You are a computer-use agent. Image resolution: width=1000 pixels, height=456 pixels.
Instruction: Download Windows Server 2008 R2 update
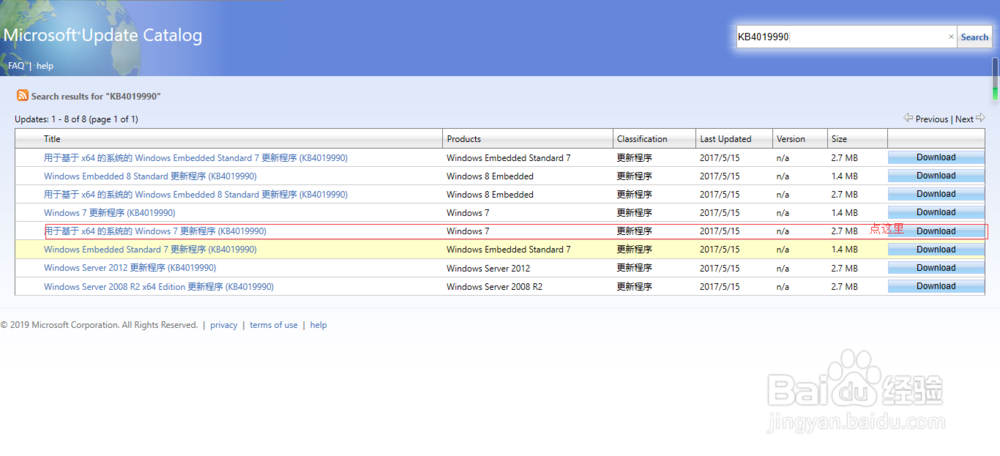click(936, 286)
